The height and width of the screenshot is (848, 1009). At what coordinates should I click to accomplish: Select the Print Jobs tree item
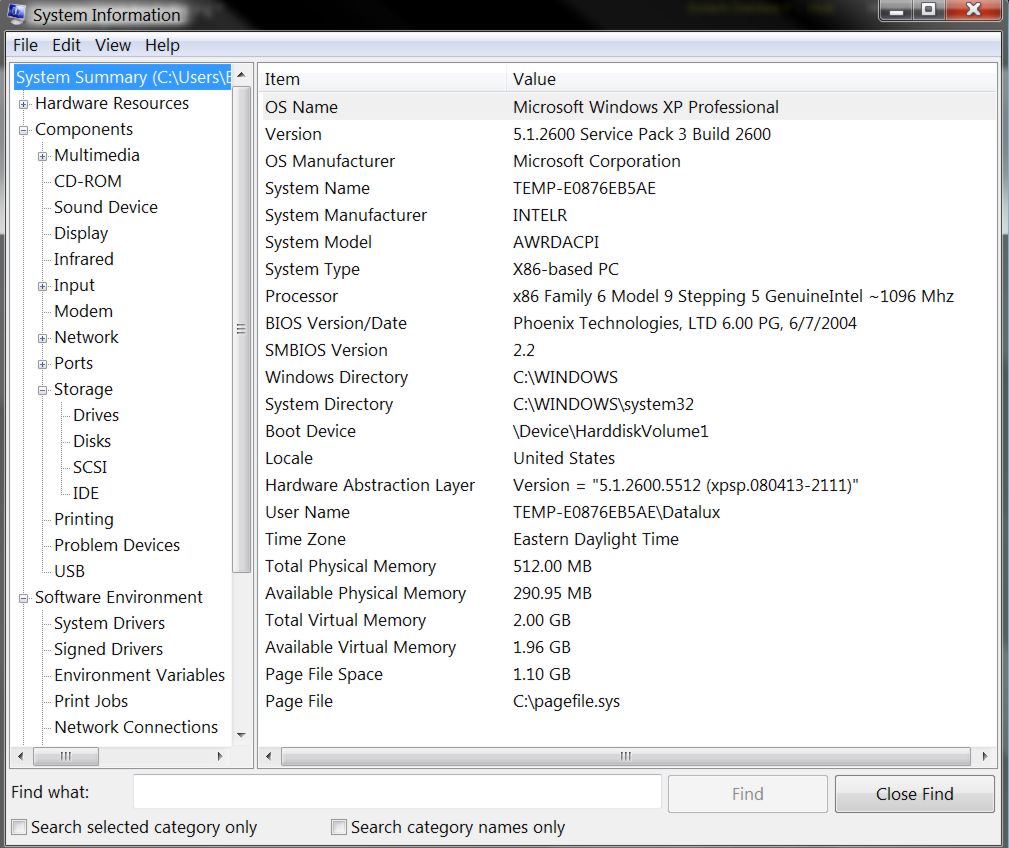point(91,701)
